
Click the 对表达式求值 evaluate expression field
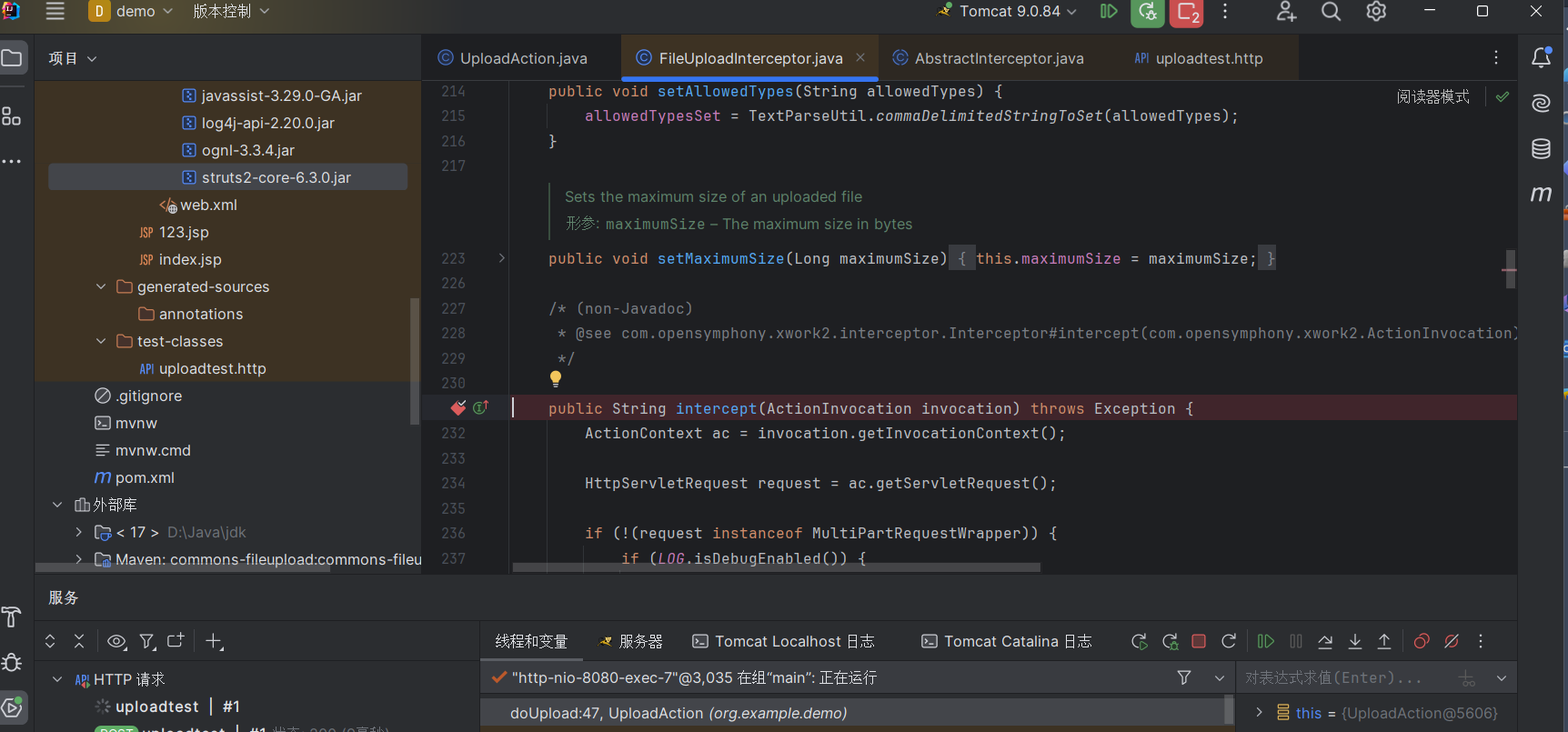1346,677
